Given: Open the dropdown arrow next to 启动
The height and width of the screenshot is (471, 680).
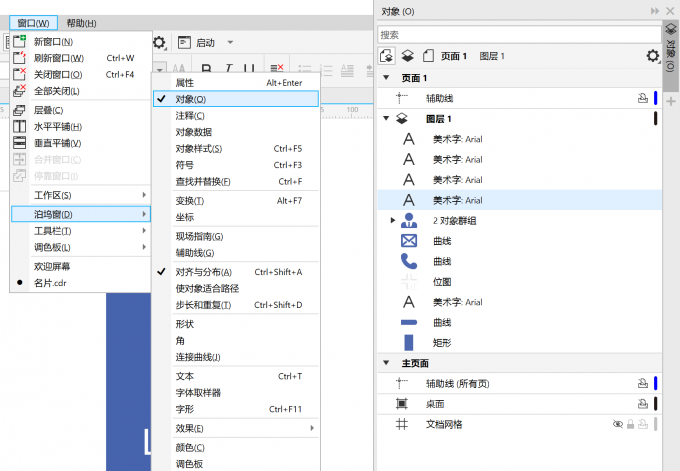Looking at the screenshot, I should 230,43.
